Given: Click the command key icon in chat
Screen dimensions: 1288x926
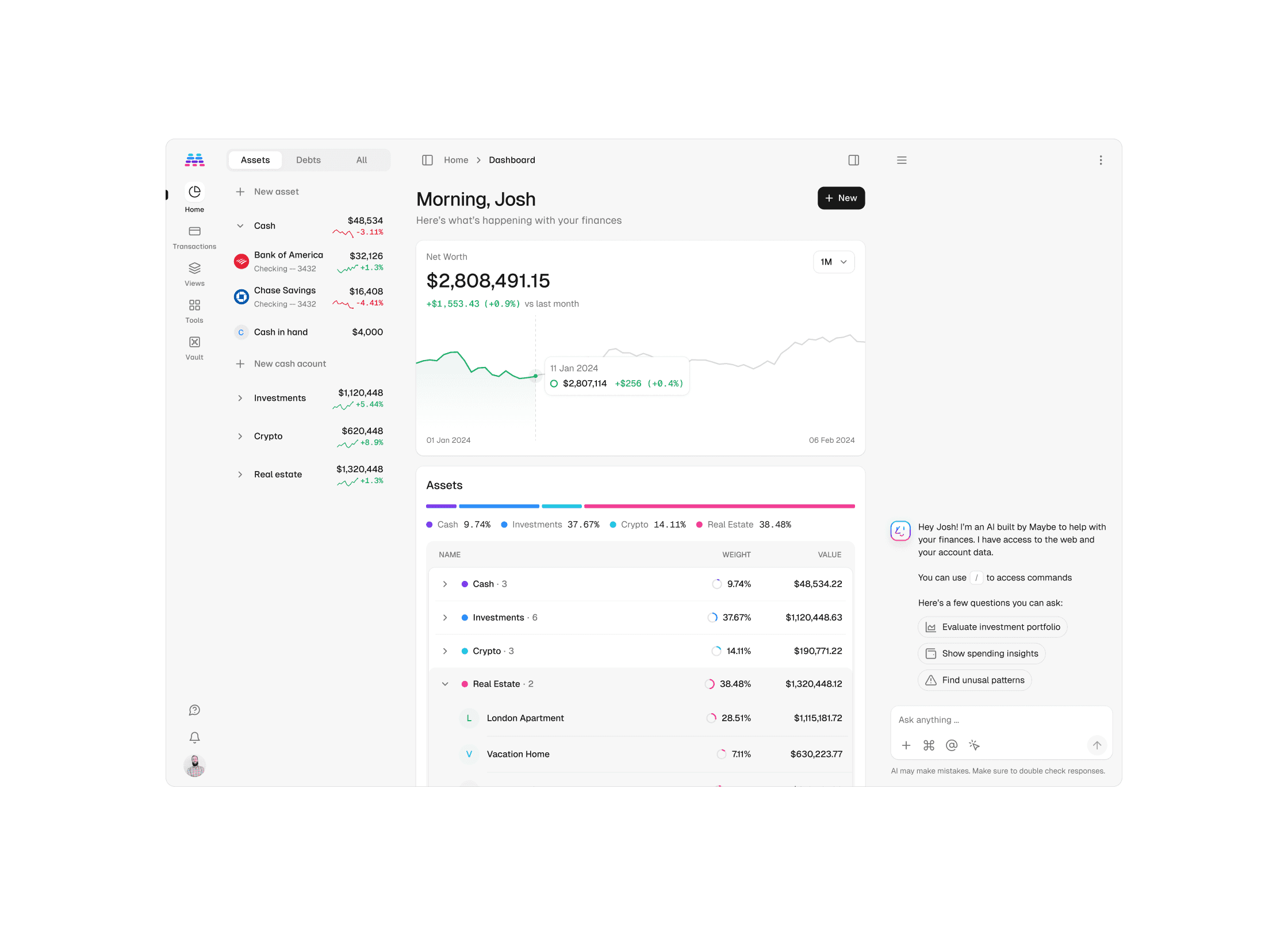Looking at the screenshot, I should 929,745.
